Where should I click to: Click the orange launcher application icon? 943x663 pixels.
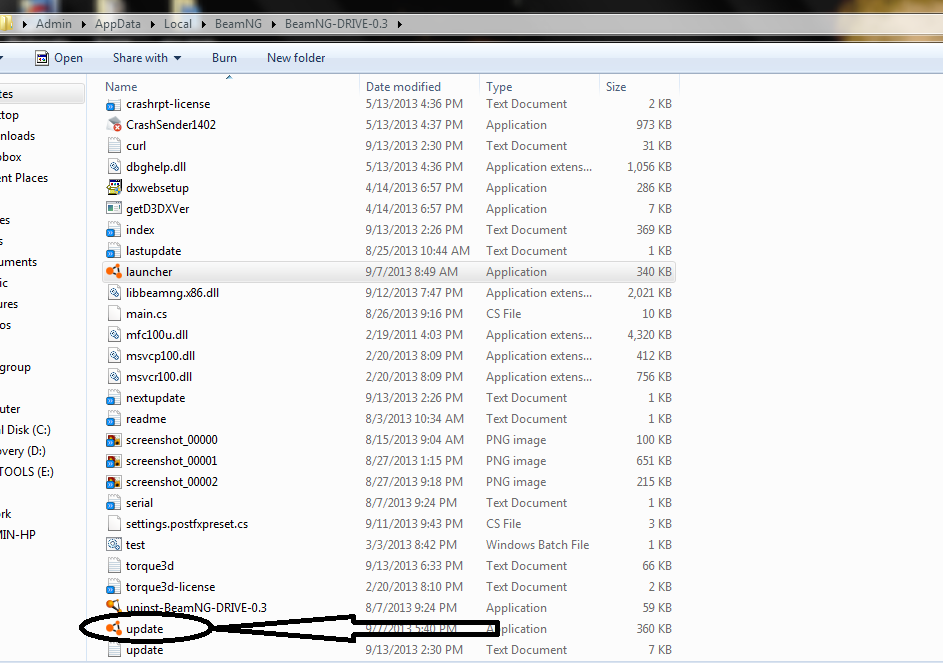114,272
